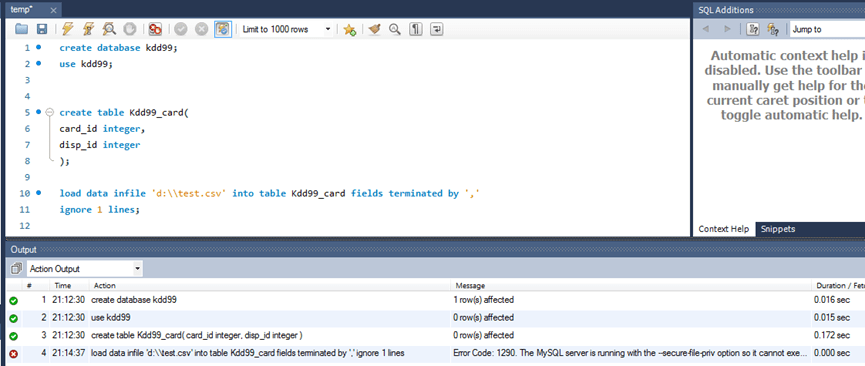The width and height of the screenshot is (865, 366).
Task: Execute script using the lightning bolt icon
Action: coord(67,29)
